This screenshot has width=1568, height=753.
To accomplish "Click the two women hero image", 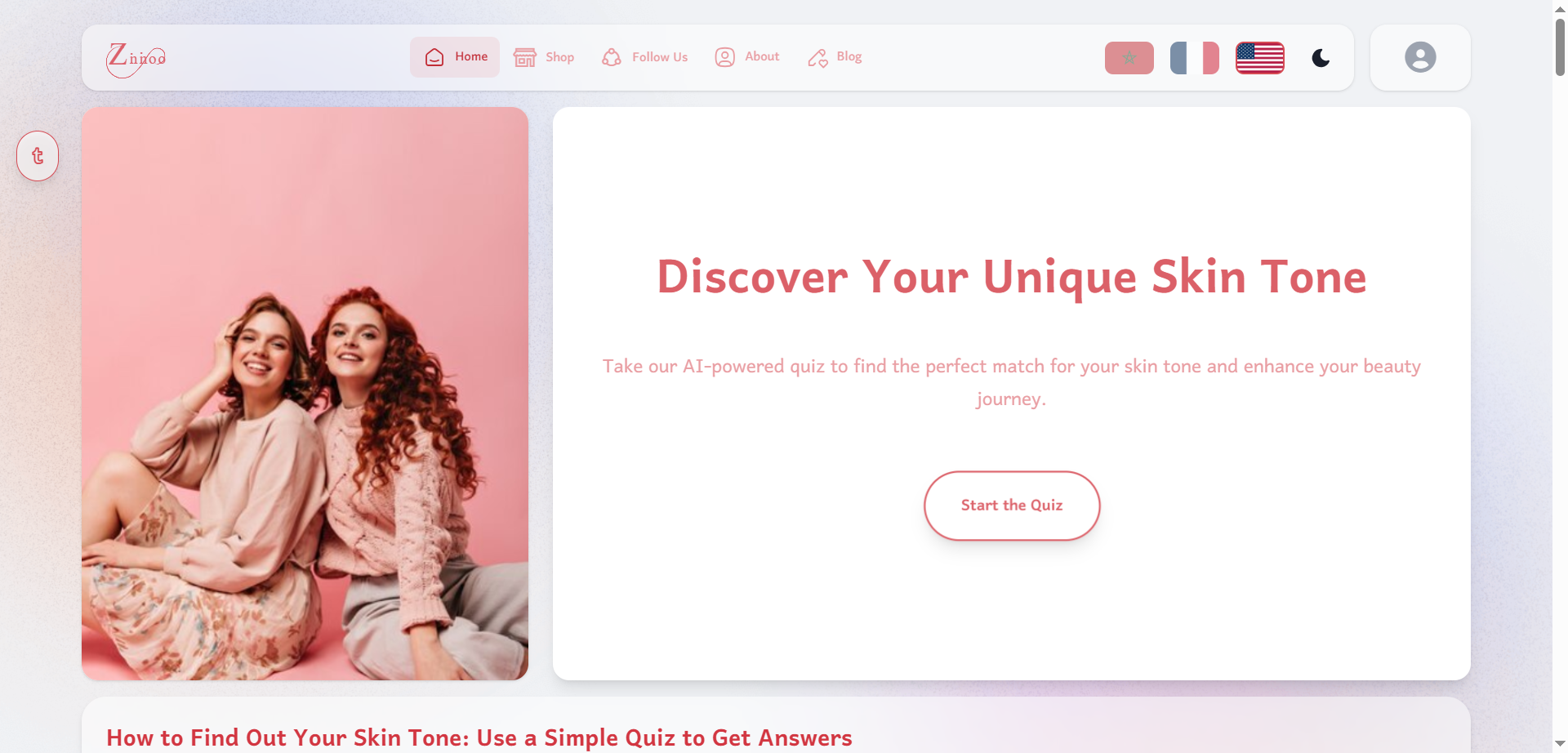I will pos(305,394).
